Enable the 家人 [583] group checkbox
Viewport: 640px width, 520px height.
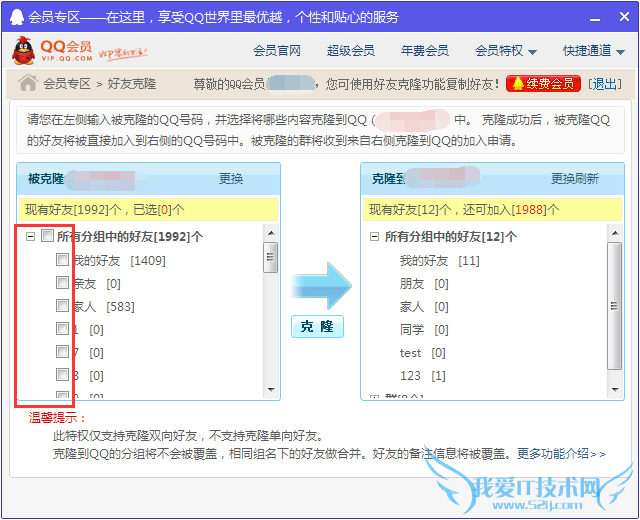point(62,305)
